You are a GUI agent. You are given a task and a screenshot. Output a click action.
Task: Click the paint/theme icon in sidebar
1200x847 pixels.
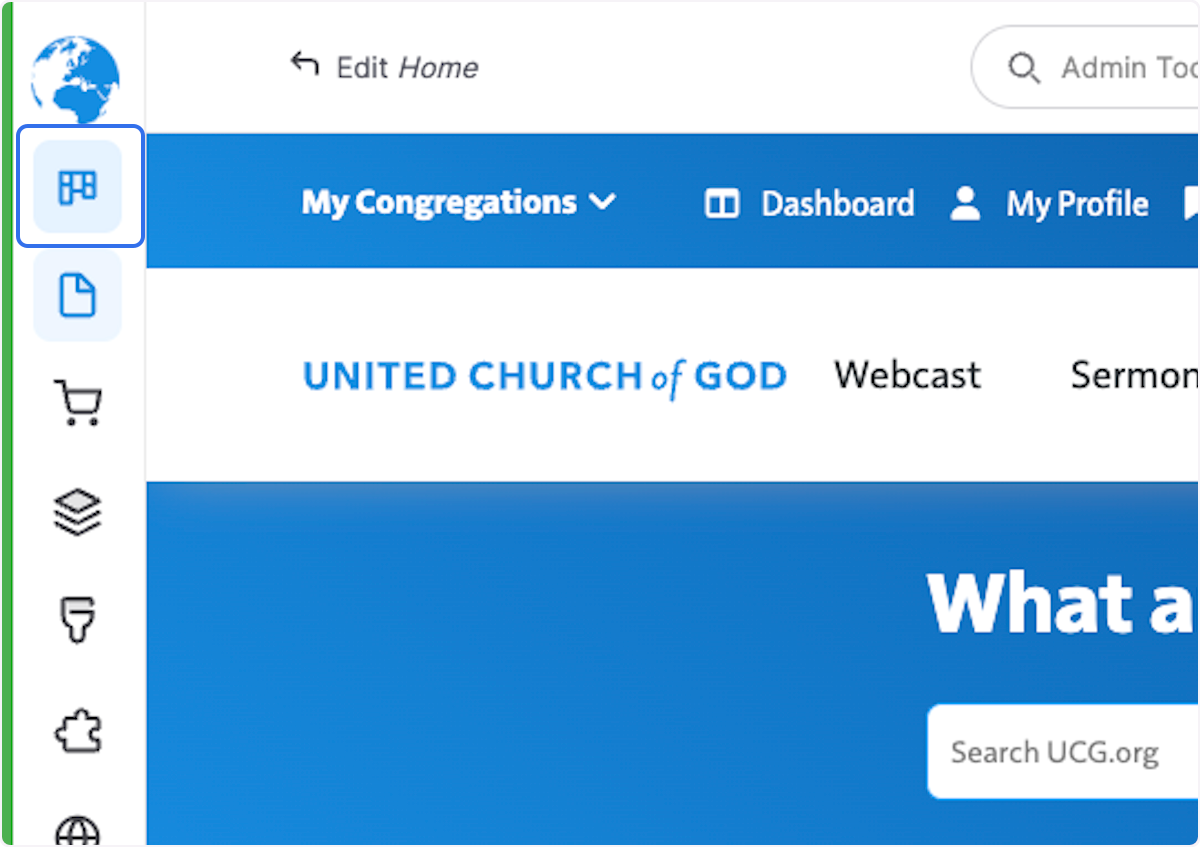(78, 620)
